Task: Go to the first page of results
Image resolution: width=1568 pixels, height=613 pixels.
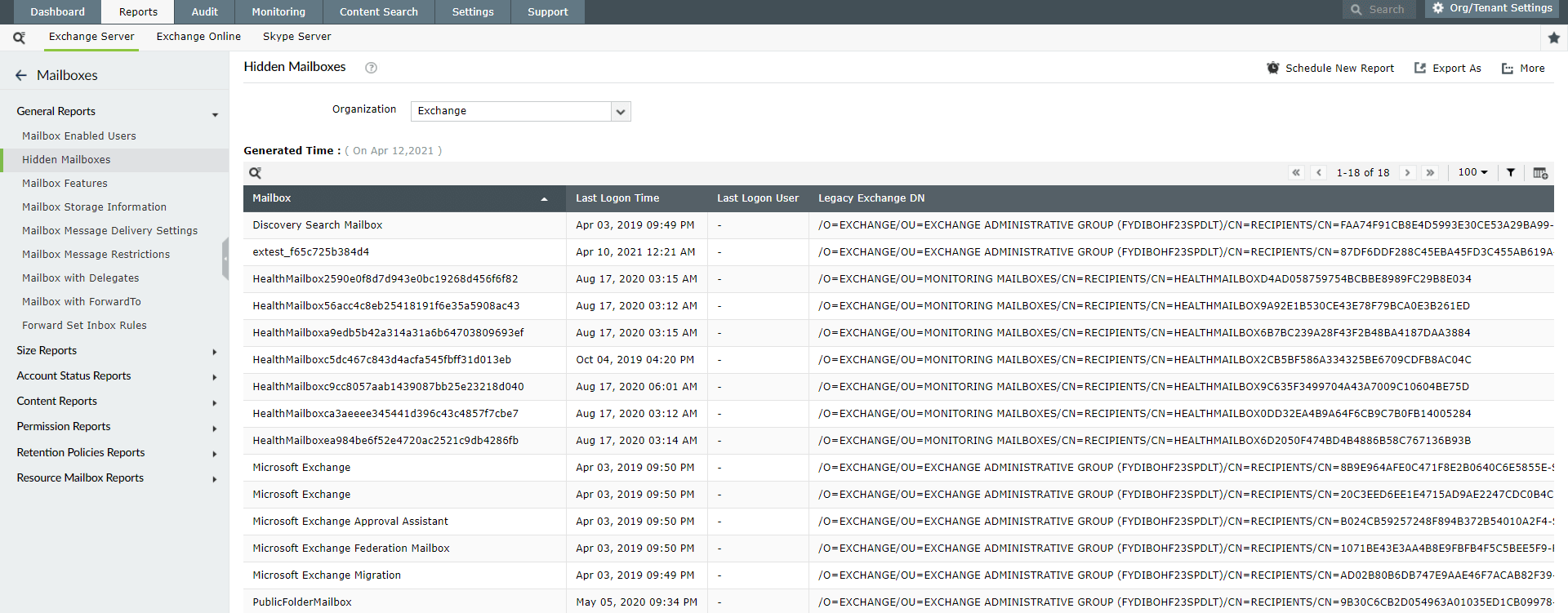Action: pyautogui.click(x=1296, y=172)
